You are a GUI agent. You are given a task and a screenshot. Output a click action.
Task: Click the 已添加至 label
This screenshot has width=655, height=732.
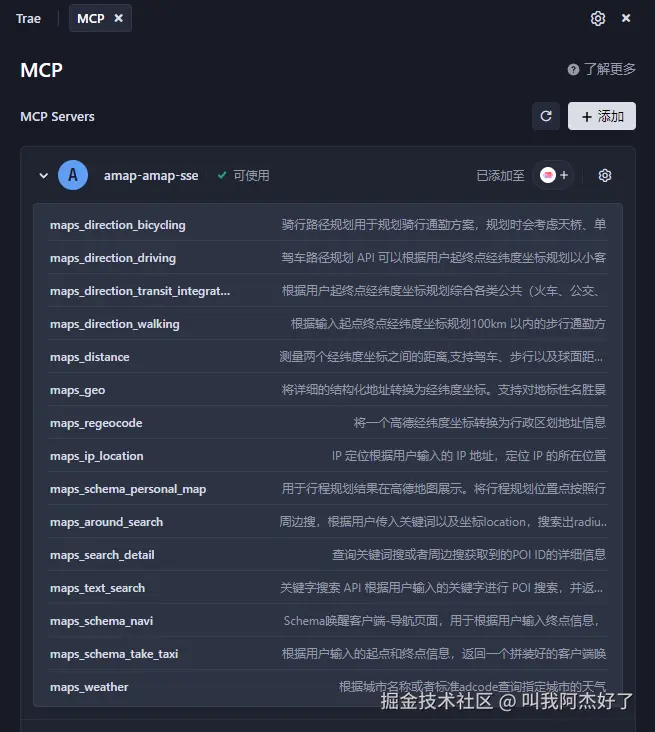point(500,176)
